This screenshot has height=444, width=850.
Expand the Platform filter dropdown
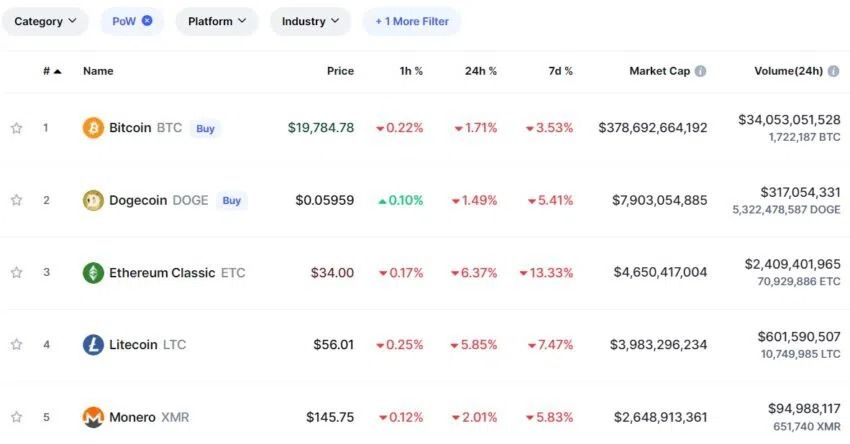coord(217,21)
